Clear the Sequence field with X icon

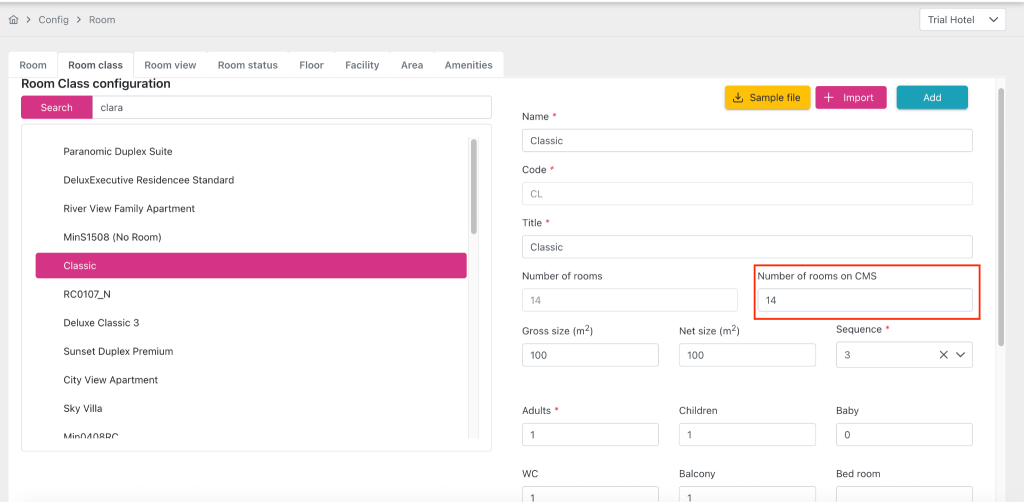943,354
